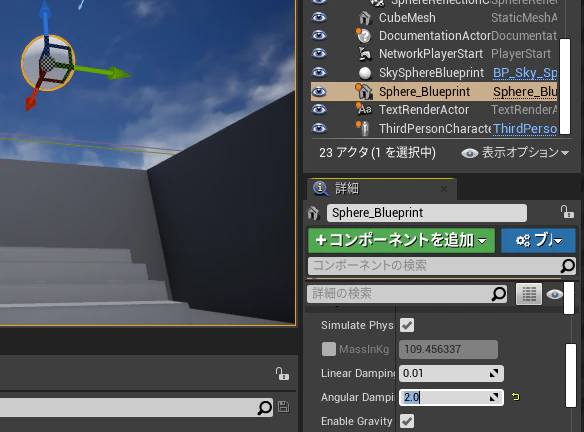The height and width of the screenshot is (432, 584).
Task: Click the SkySphereBlueprint sphere icon
Action: [365, 73]
